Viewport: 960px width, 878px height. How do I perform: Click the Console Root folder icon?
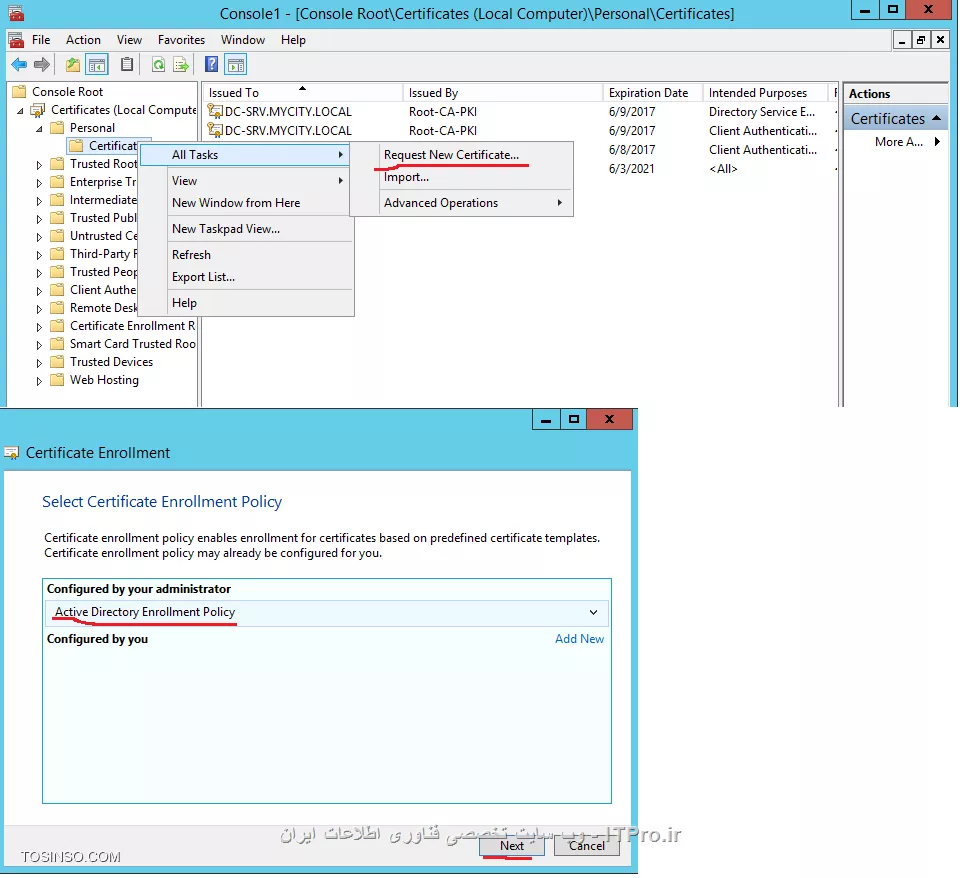[x=20, y=92]
